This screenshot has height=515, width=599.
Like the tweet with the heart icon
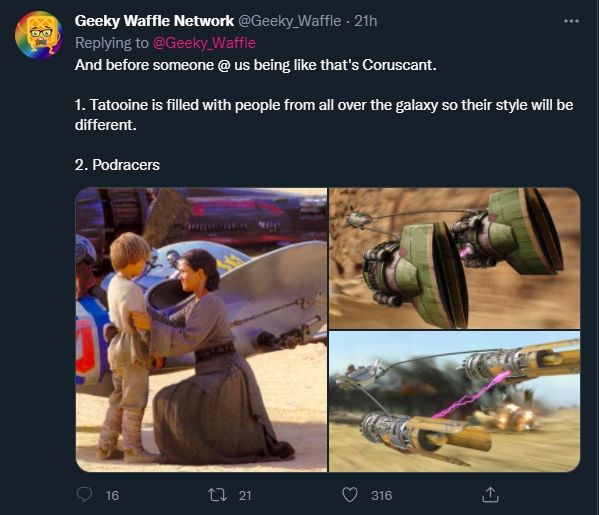coord(350,495)
